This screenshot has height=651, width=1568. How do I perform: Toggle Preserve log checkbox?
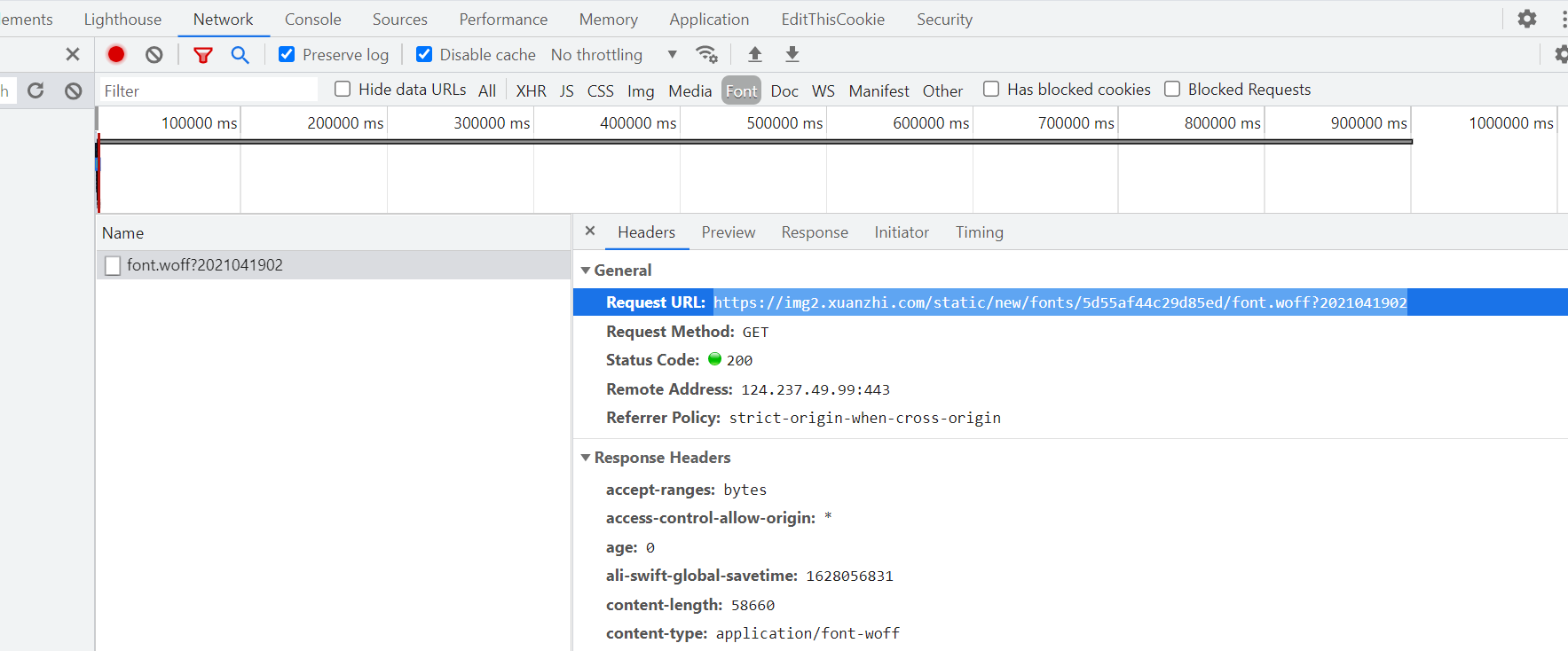click(287, 54)
